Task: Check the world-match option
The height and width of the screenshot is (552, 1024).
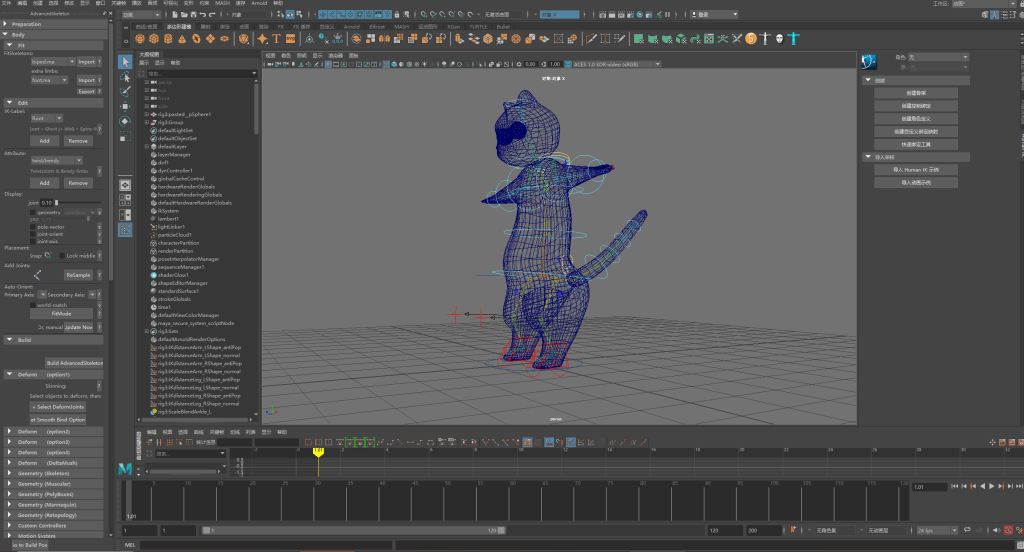Action: pos(32,304)
